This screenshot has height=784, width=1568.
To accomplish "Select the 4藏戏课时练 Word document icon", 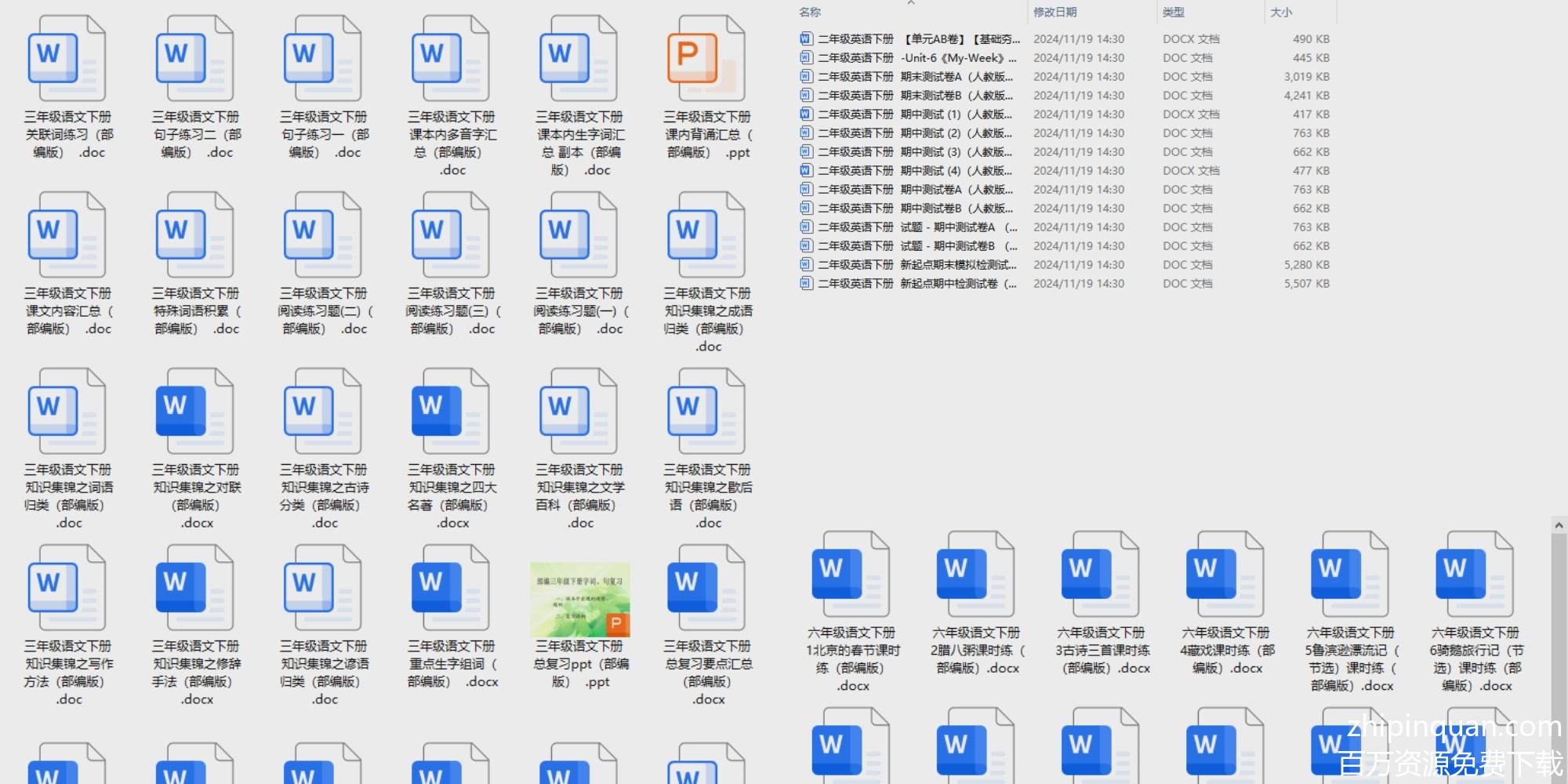I will (1225, 575).
